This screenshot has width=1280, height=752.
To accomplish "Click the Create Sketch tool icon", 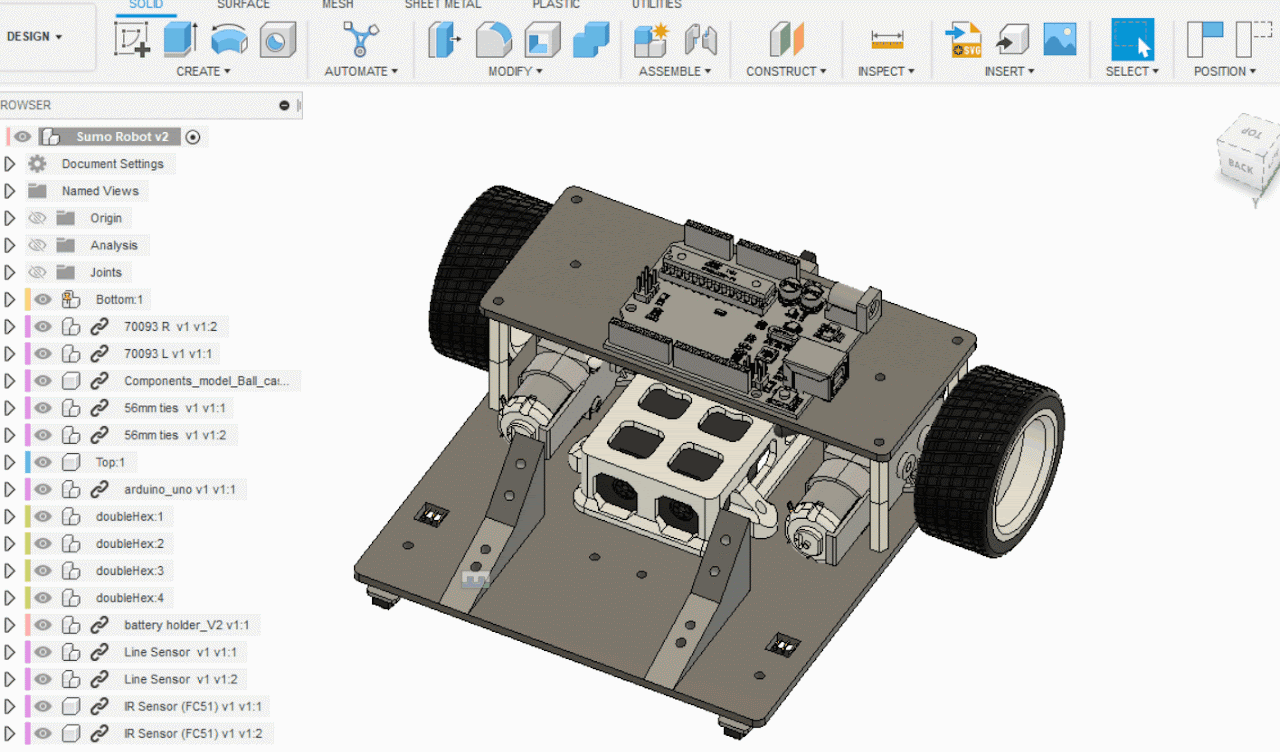I will (132, 40).
